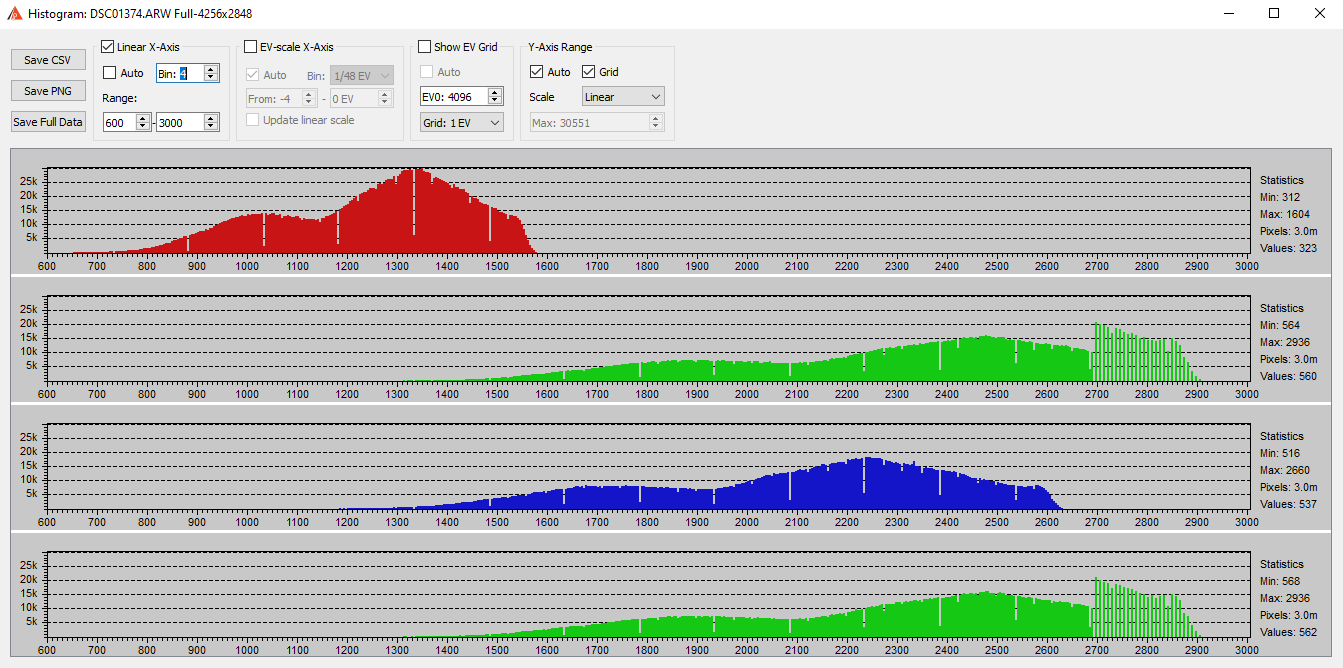The image size is (1343, 668).
Task: Open the Scale dropdown showing Linear
Action: [623, 97]
